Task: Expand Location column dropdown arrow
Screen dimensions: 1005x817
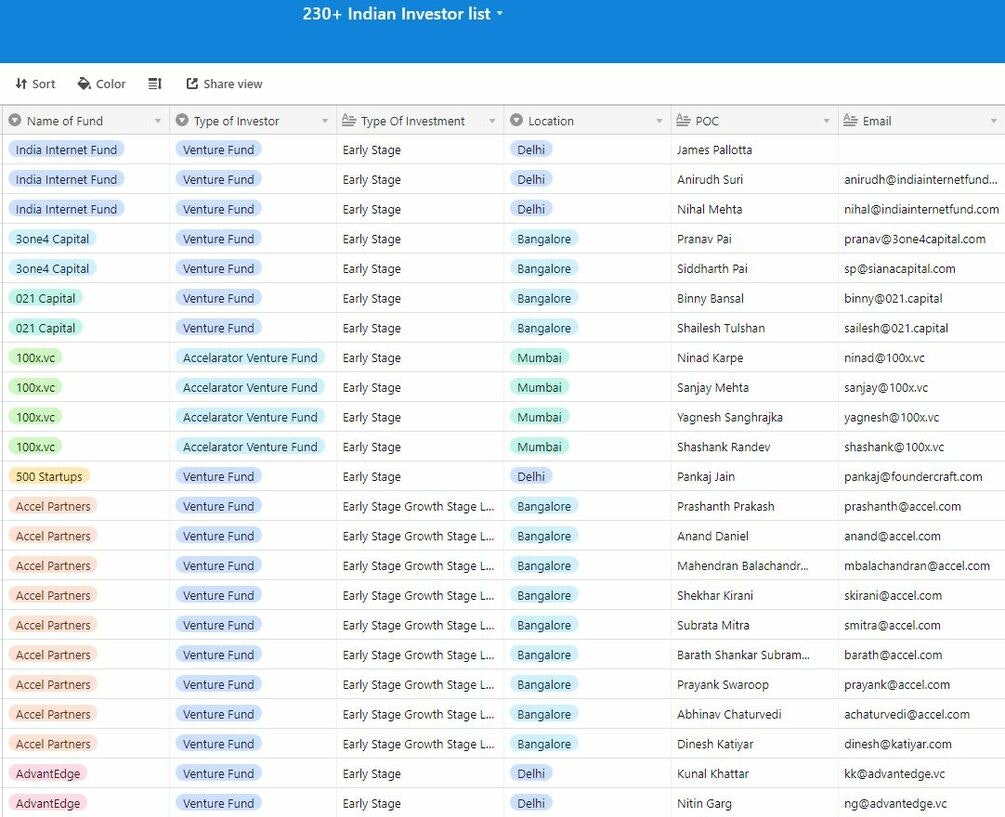Action: (659, 121)
